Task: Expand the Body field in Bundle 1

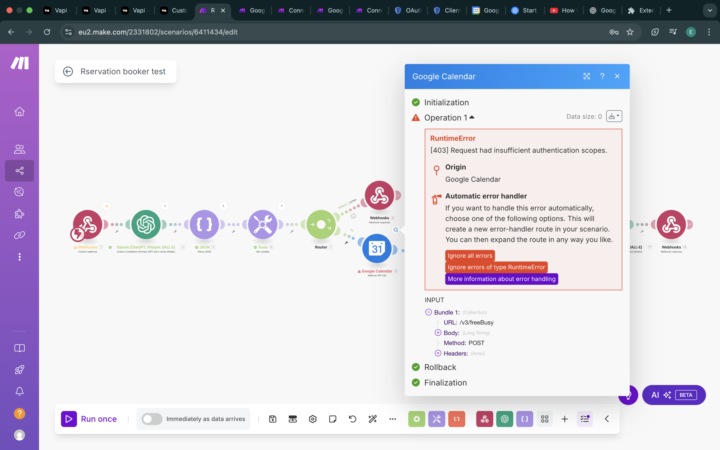Action: coord(438,332)
